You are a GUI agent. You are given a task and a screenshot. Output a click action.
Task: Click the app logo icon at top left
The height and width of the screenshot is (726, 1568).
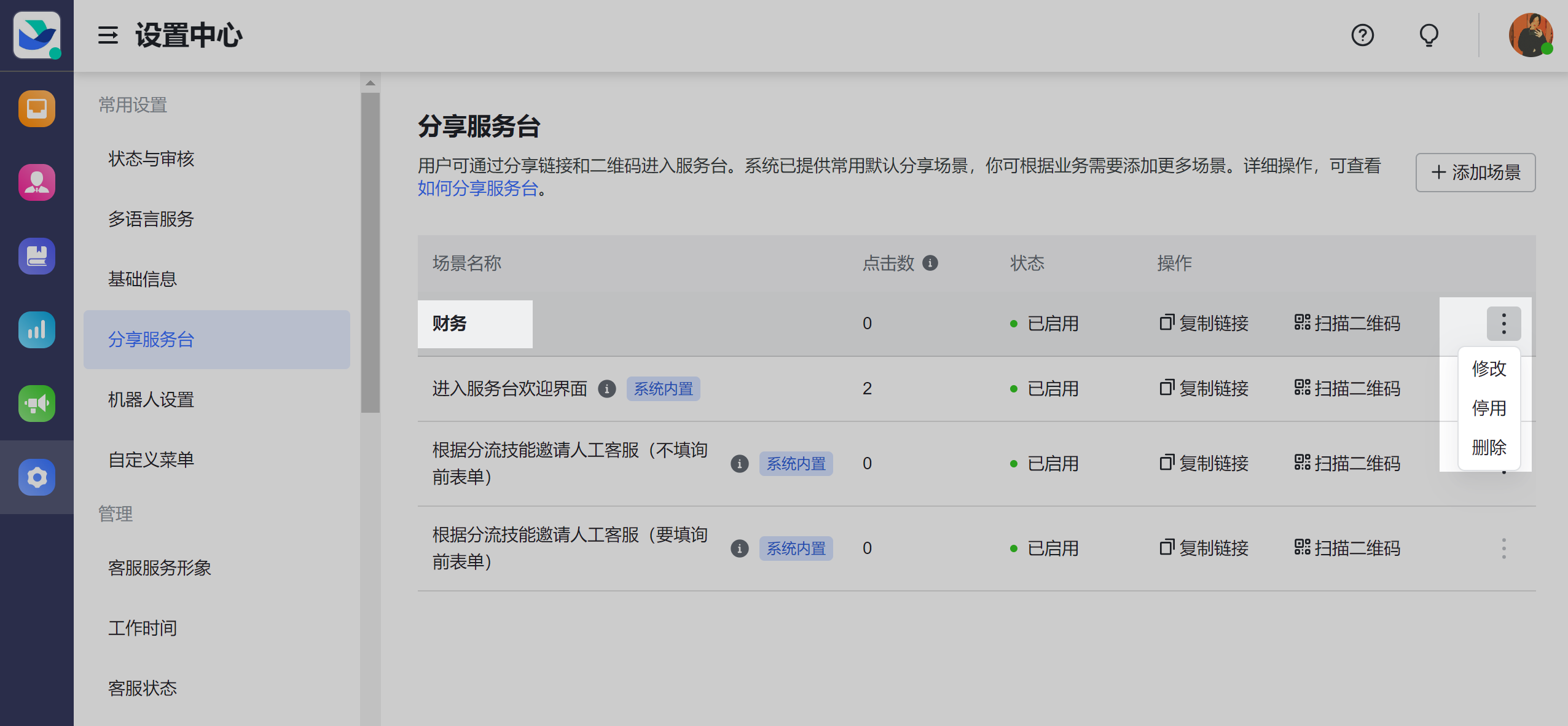click(36, 35)
